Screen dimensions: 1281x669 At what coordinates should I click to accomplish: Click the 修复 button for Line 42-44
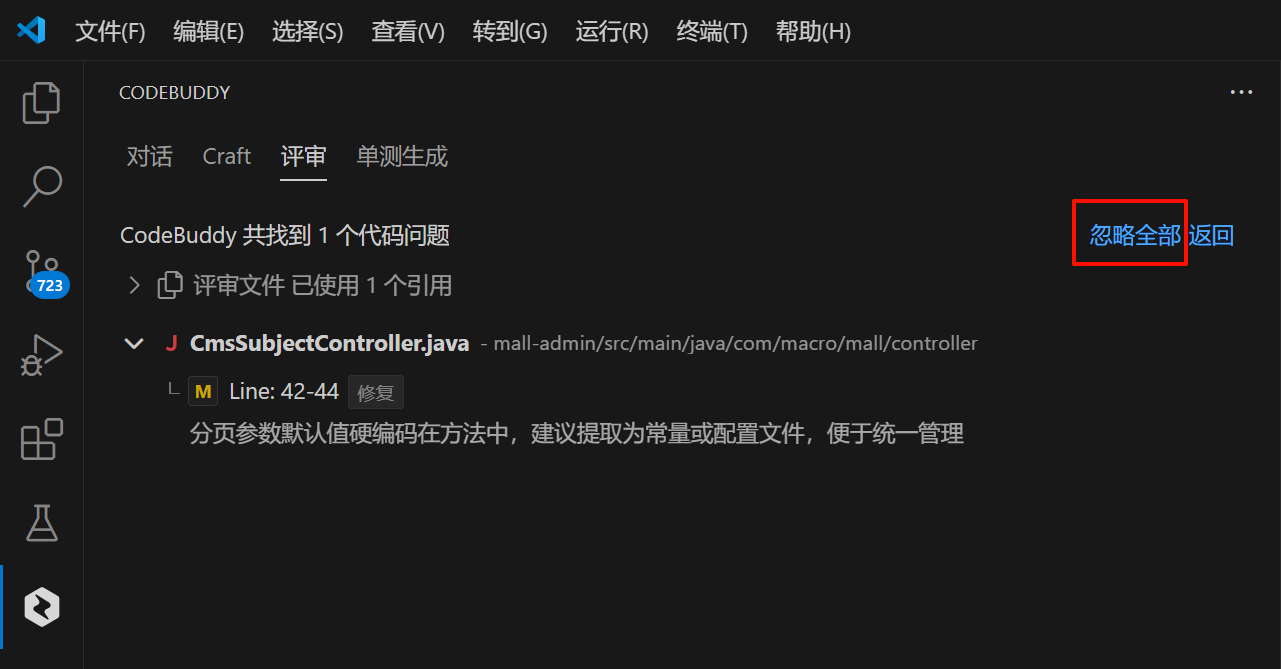[x=376, y=393]
